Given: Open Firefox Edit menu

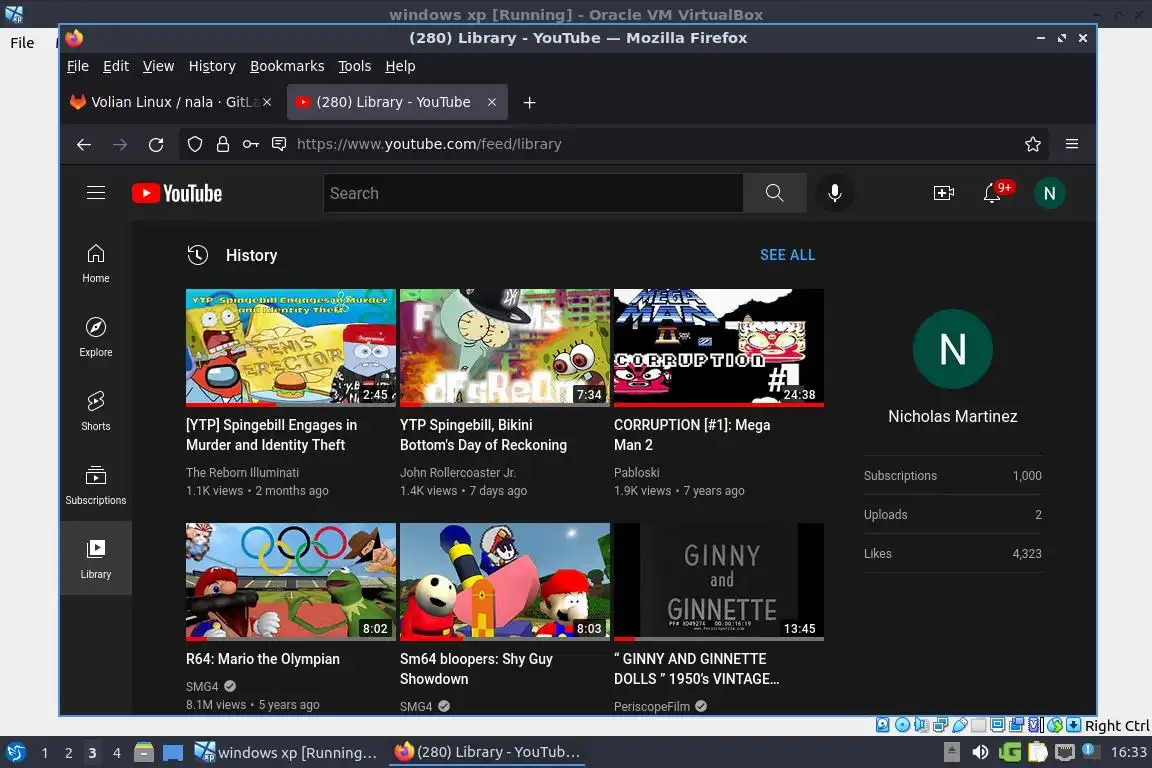Looking at the screenshot, I should click(x=115, y=66).
